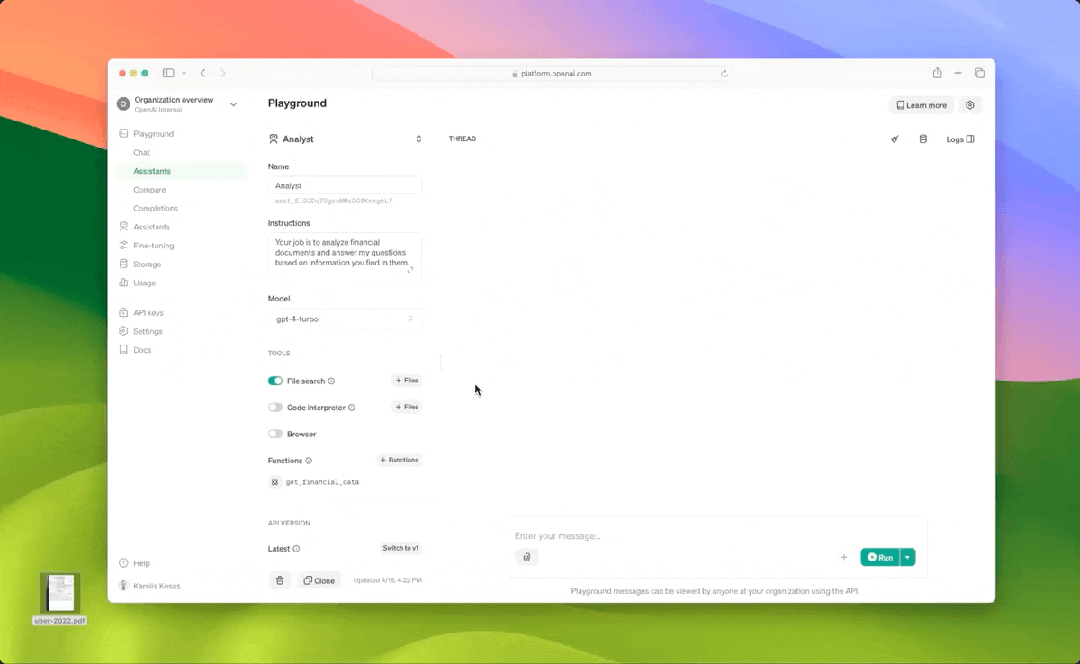Select Compare in the sidebar
Screen dimensions: 1080x664
click(x=149, y=190)
